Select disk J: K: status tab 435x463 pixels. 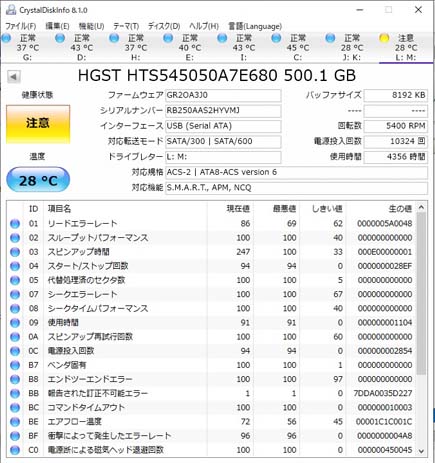[351, 47]
